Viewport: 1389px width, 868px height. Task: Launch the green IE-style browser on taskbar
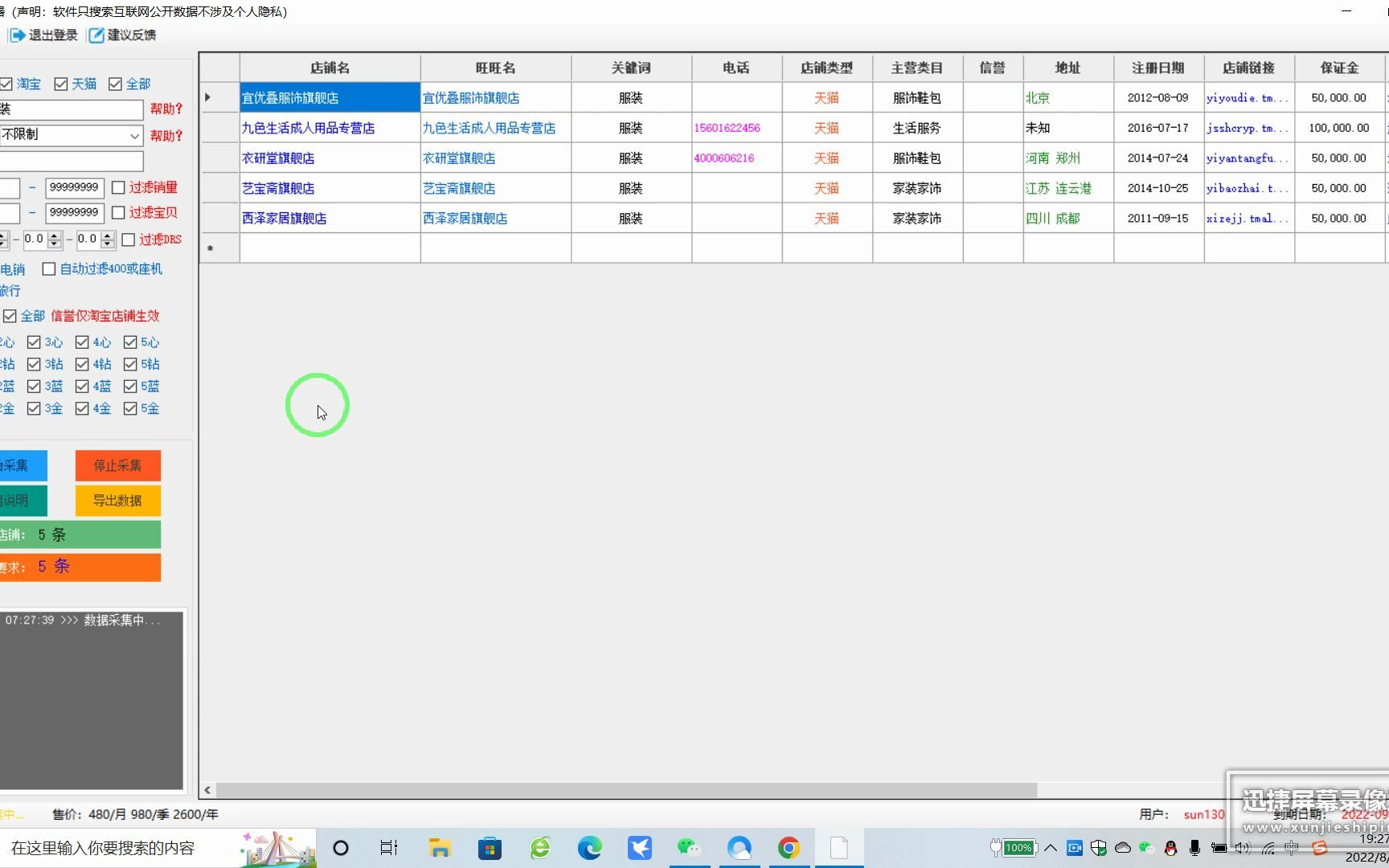coord(540,848)
